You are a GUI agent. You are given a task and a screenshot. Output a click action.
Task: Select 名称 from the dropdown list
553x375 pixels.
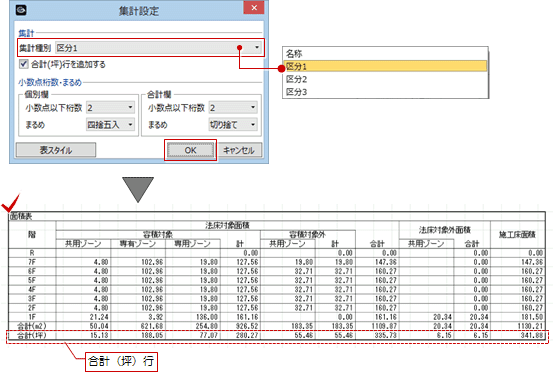click(x=385, y=54)
